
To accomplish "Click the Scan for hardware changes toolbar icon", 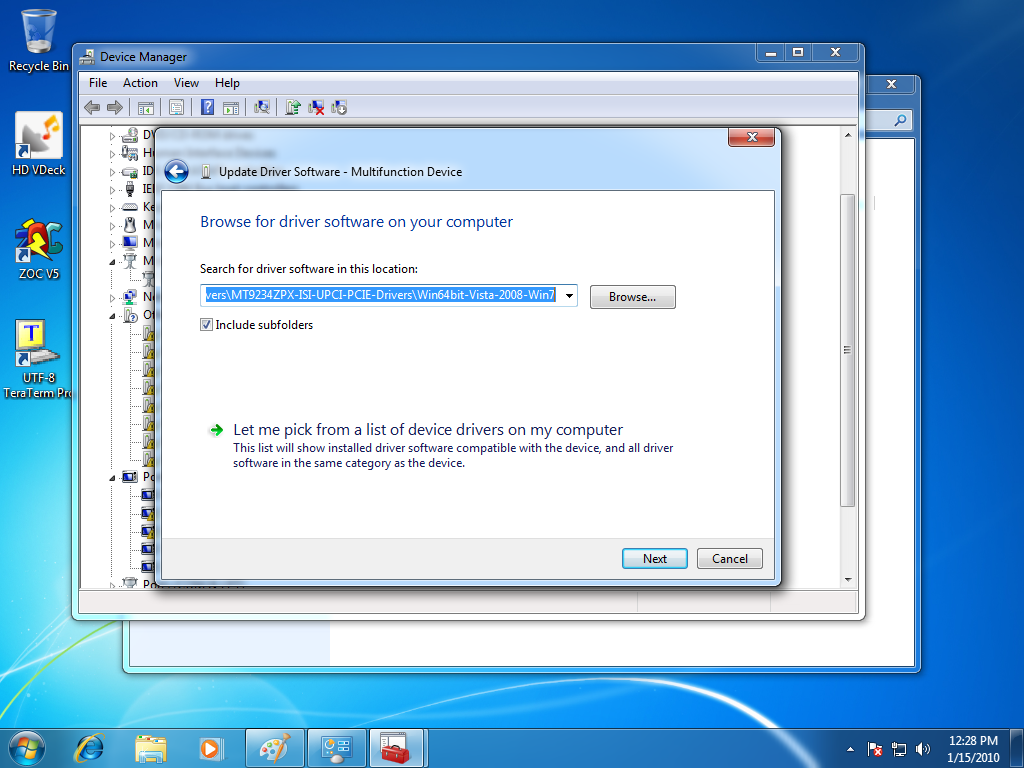I will click(263, 107).
